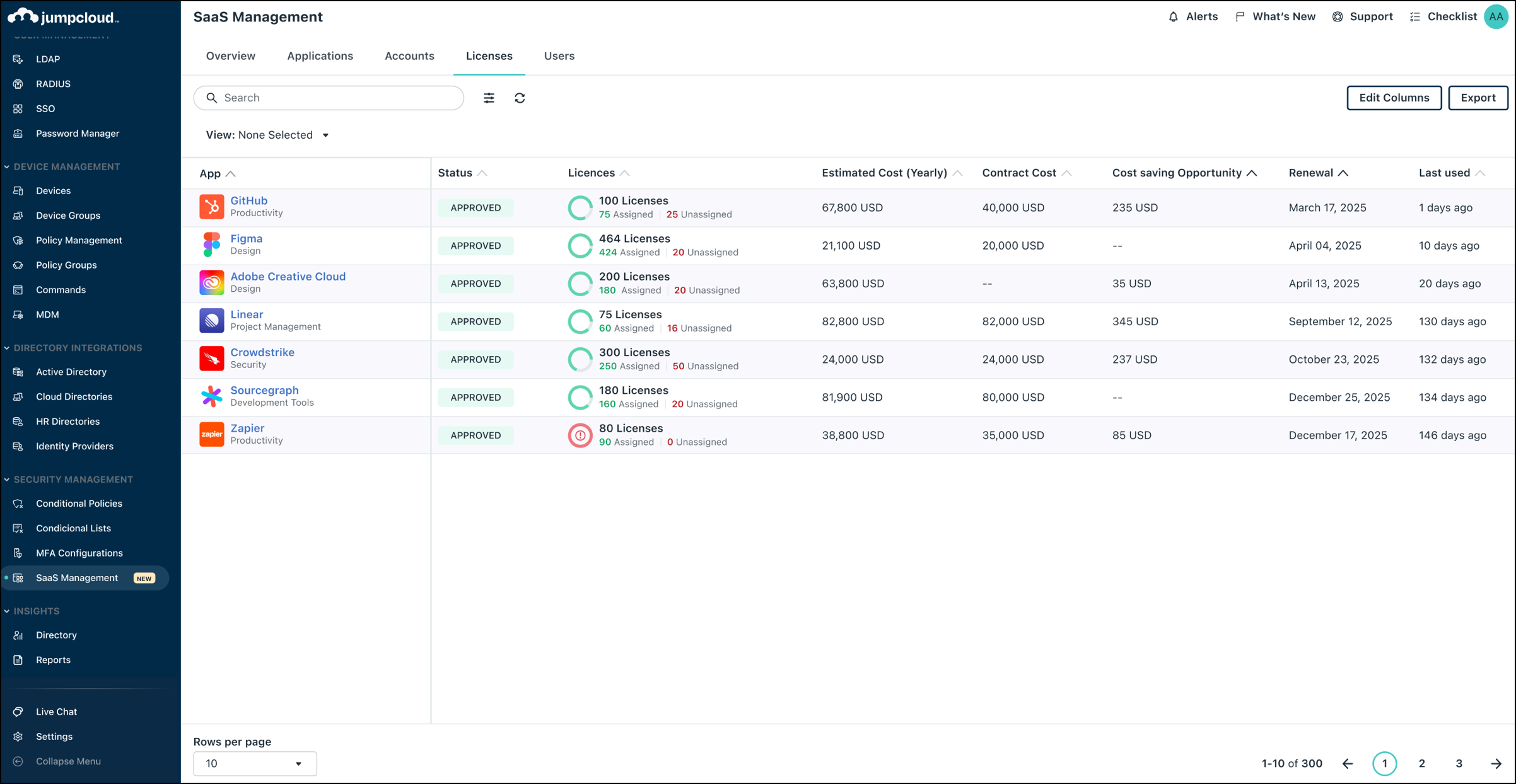This screenshot has height=784, width=1516.
Task: Open Commands in sidebar
Action: (x=61, y=290)
